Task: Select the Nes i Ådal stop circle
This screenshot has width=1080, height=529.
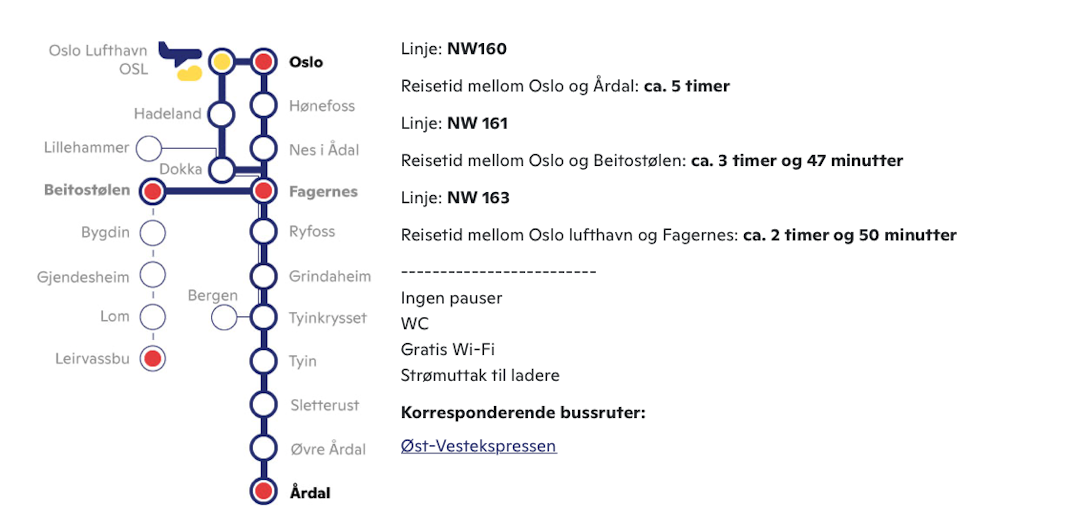Action: (x=263, y=148)
